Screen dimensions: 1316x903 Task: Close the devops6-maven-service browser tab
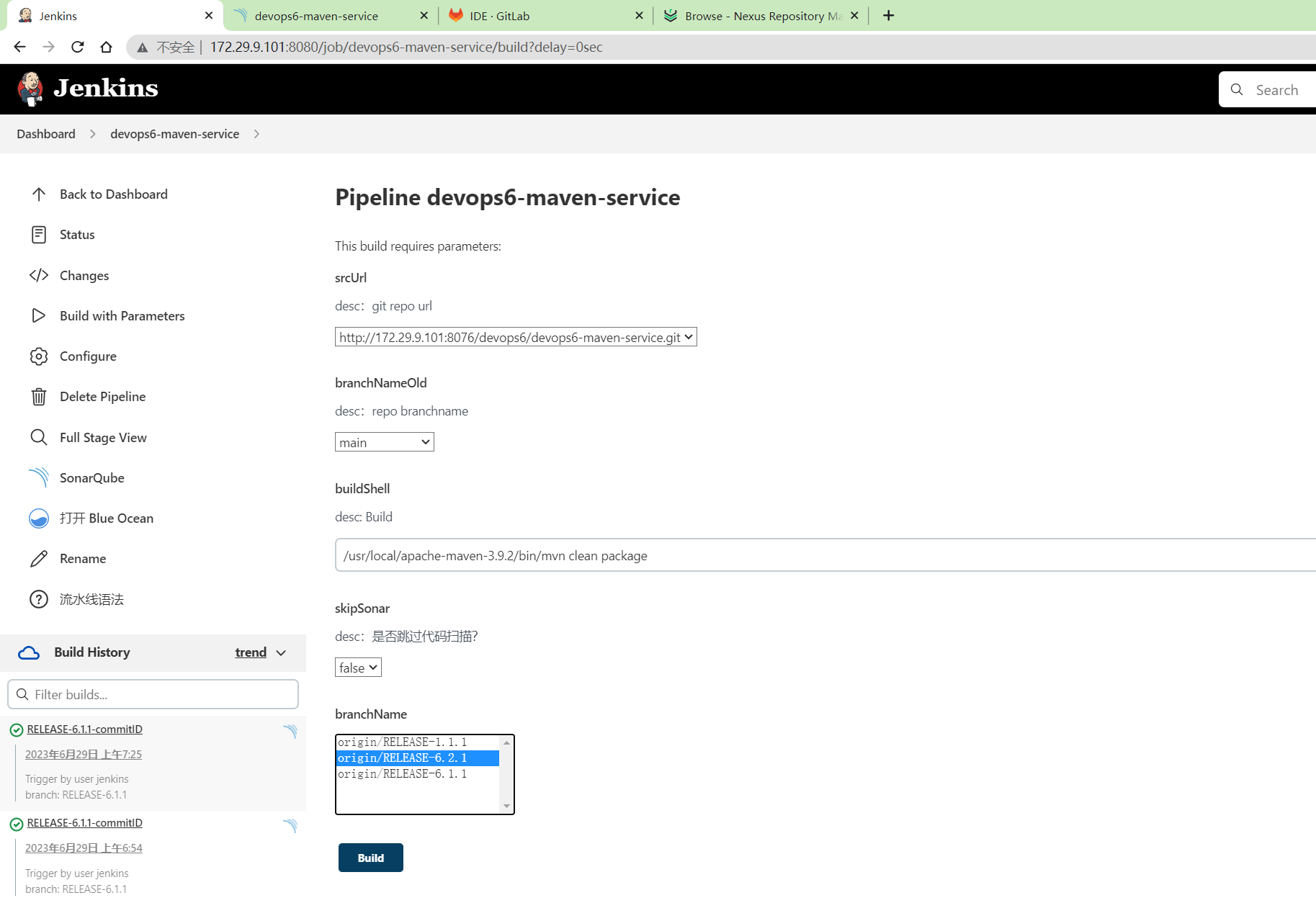point(424,15)
